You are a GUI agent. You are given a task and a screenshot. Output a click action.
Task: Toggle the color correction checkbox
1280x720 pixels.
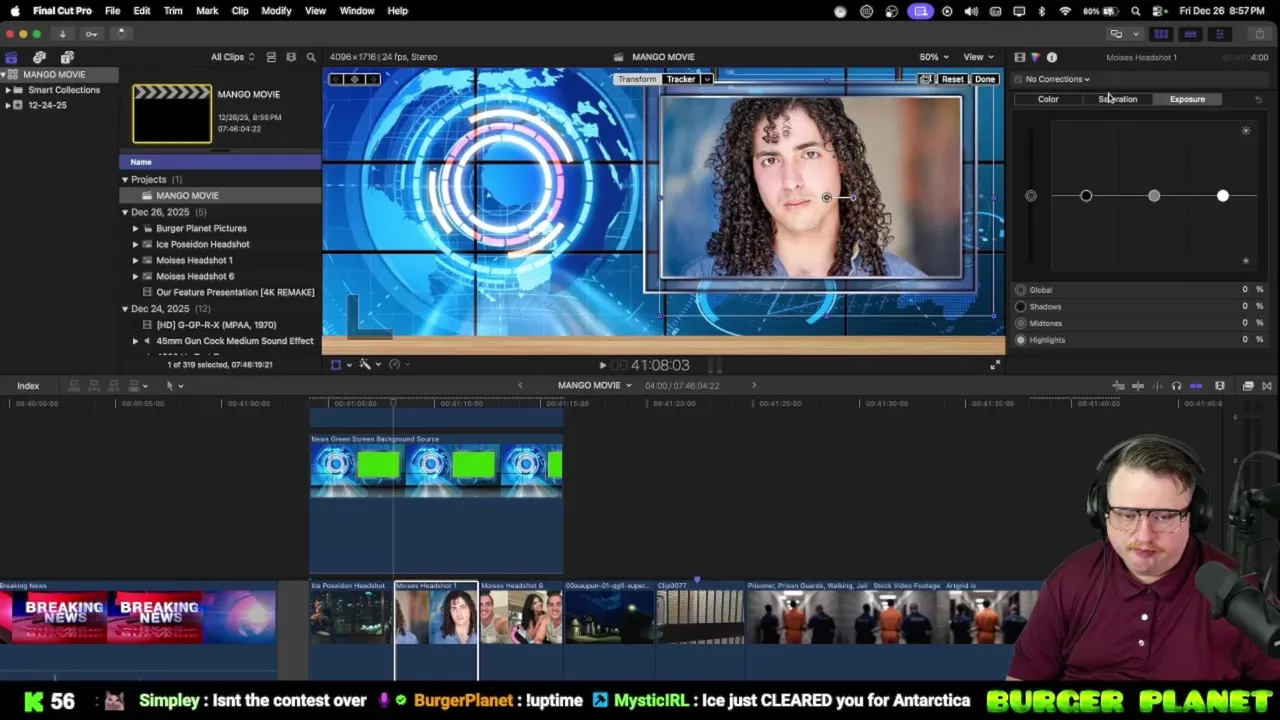coord(1018,79)
